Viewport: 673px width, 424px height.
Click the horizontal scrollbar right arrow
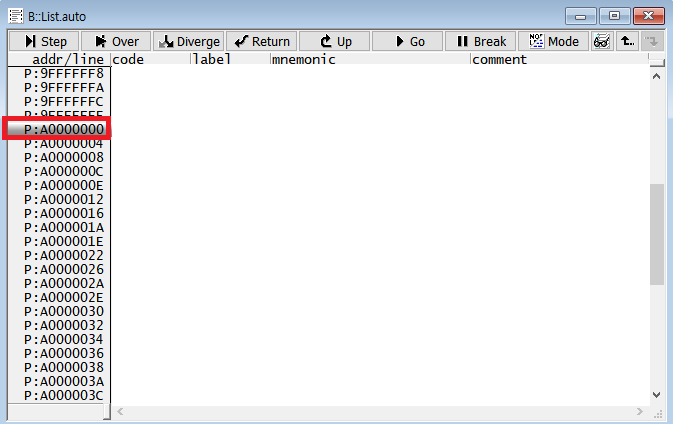[640, 412]
